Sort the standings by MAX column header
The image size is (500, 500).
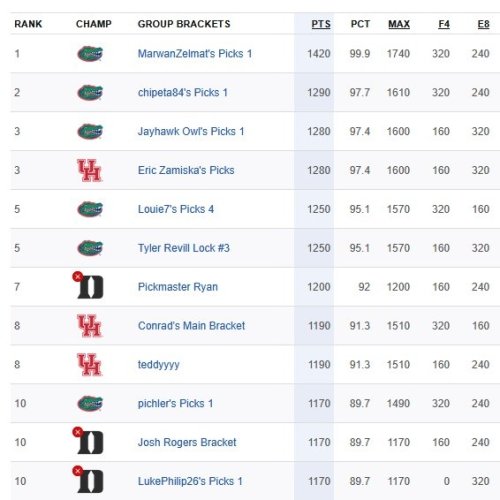coord(399,24)
